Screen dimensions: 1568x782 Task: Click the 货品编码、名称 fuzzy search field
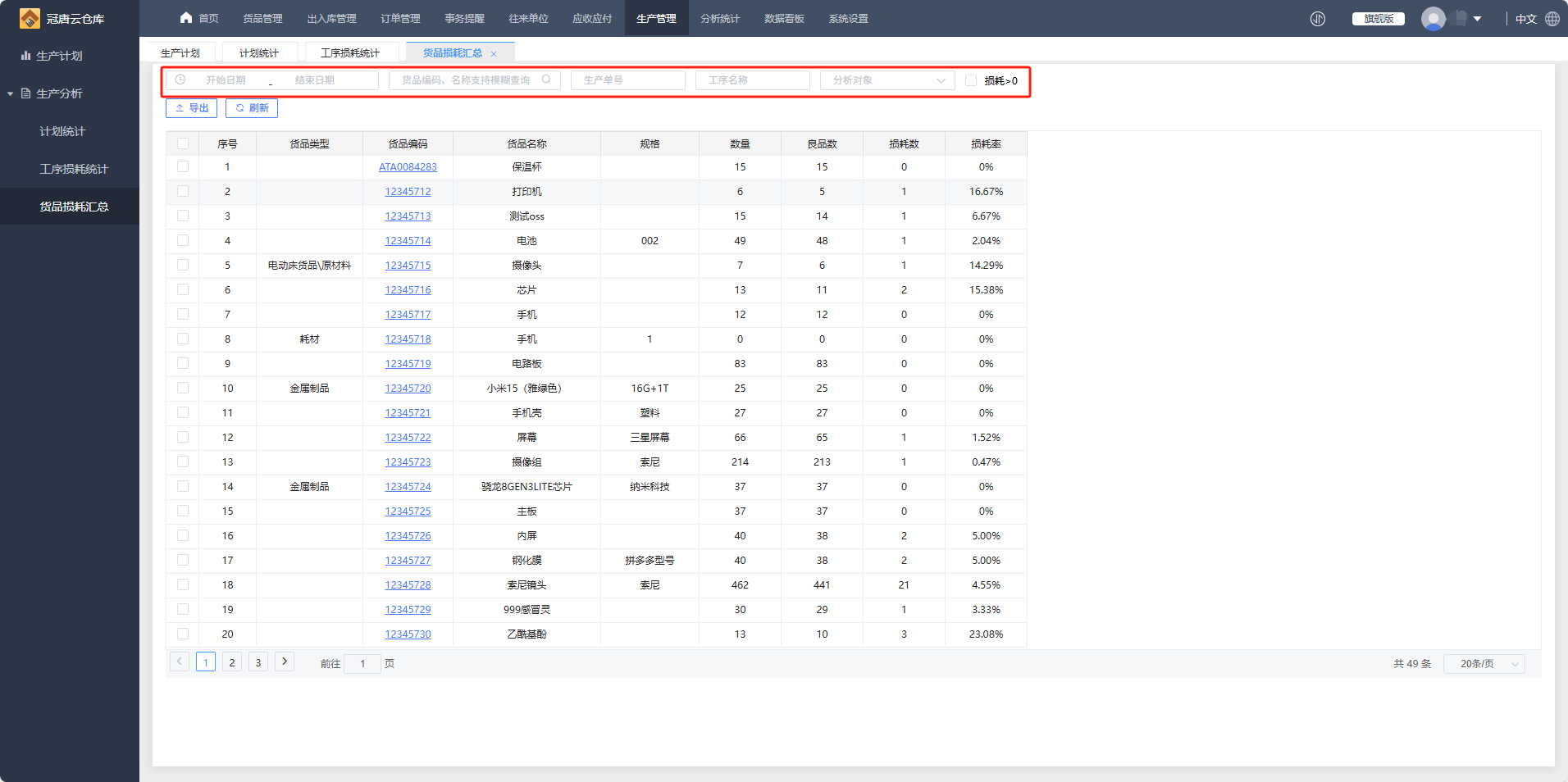pyautogui.click(x=475, y=80)
